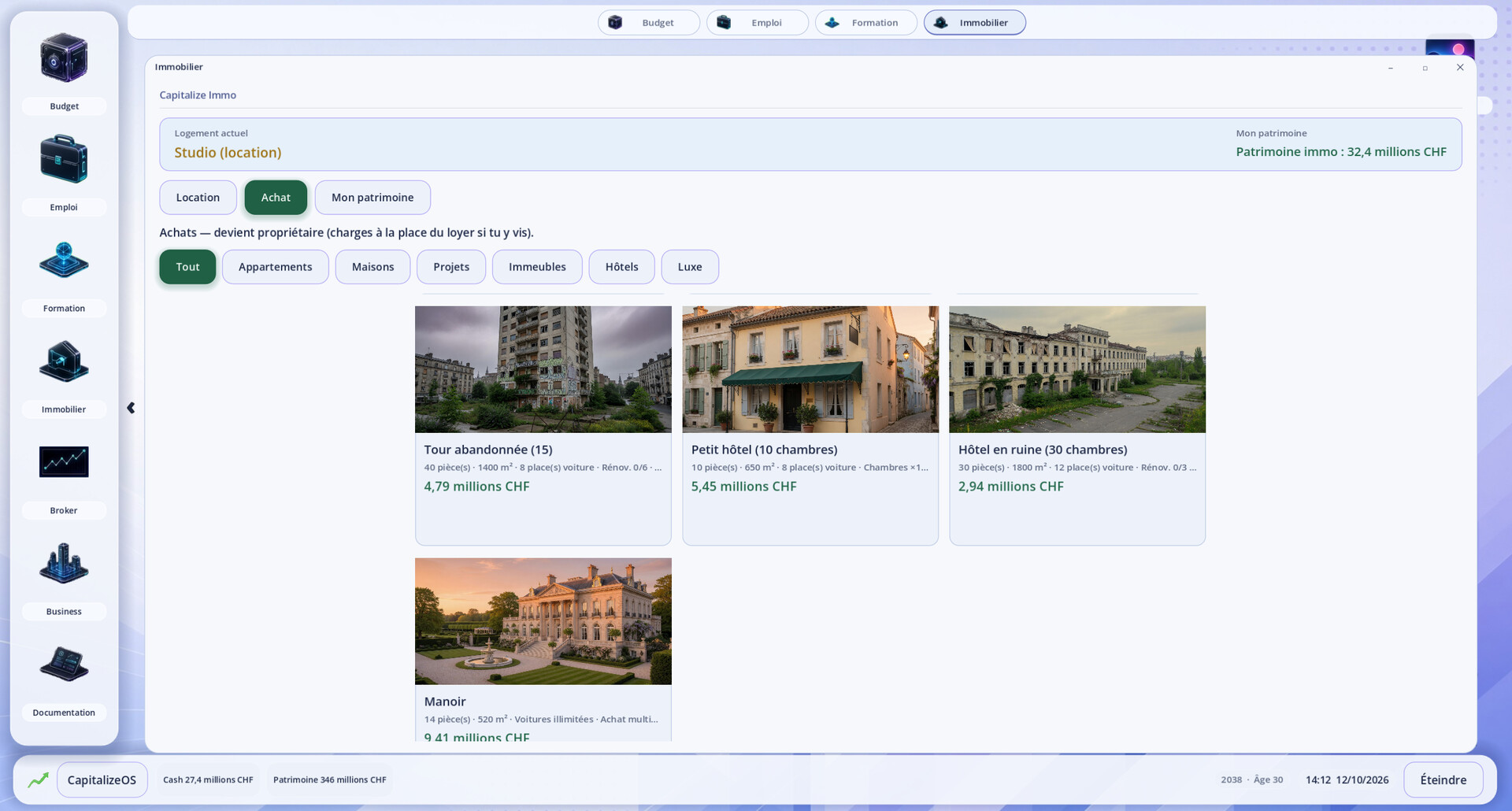Image resolution: width=1512 pixels, height=811 pixels.
Task: Filter listings by Hôtels
Action: pyautogui.click(x=621, y=267)
